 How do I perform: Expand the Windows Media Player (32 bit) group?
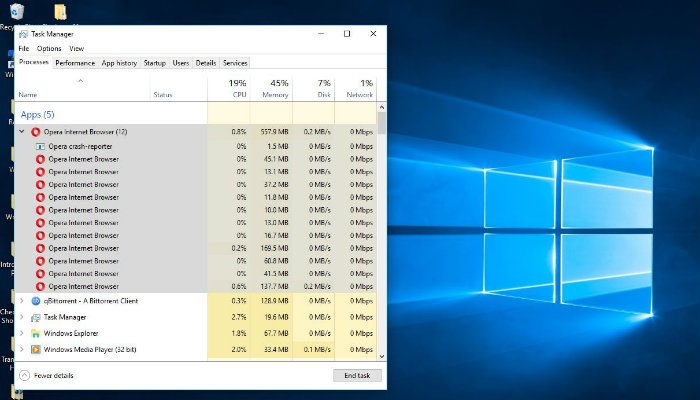(x=21, y=349)
